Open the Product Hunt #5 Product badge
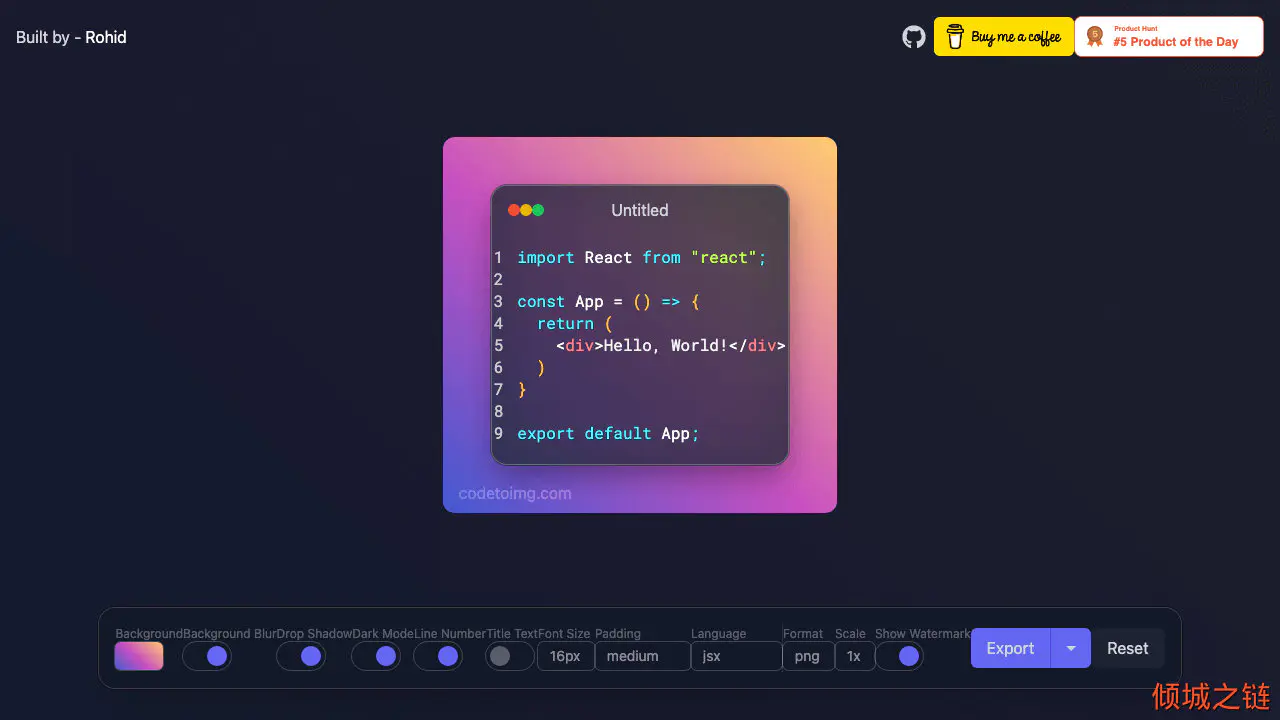 (x=1169, y=37)
